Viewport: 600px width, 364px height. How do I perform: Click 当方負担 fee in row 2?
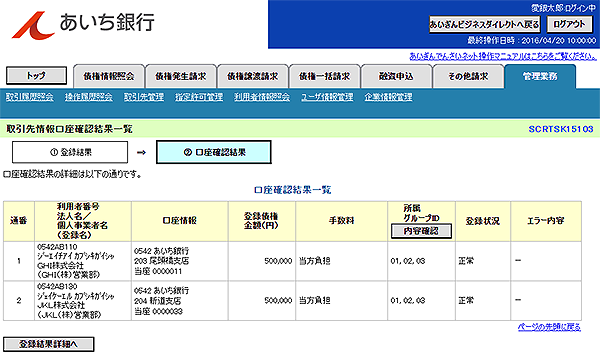[315, 301]
